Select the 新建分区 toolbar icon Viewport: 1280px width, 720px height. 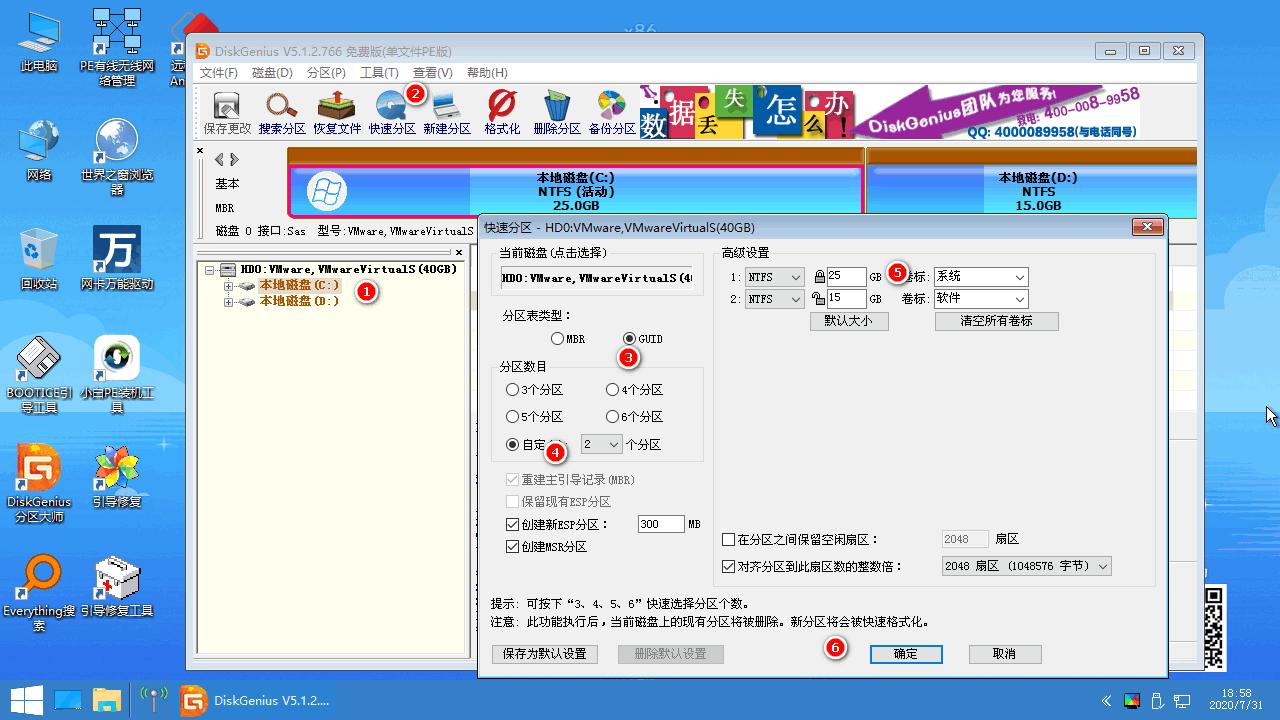click(x=448, y=110)
